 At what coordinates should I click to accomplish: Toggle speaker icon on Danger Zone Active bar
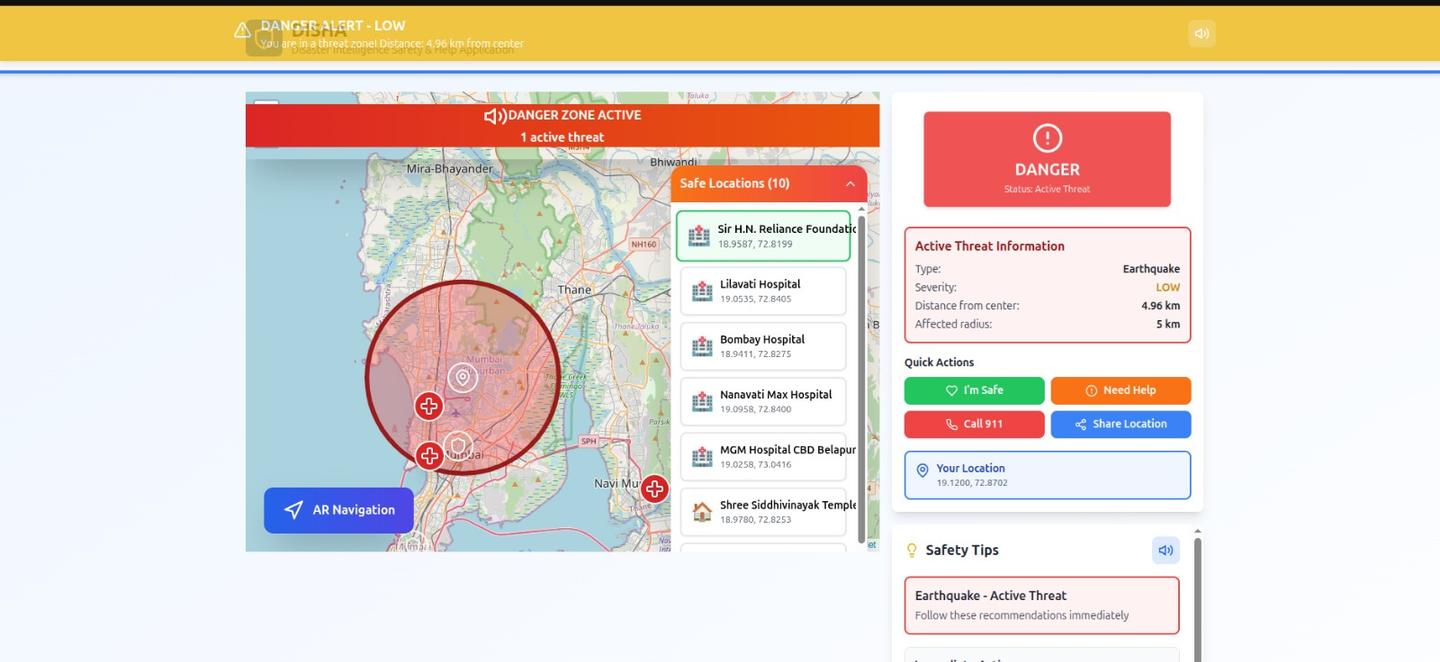coord(494,116)
